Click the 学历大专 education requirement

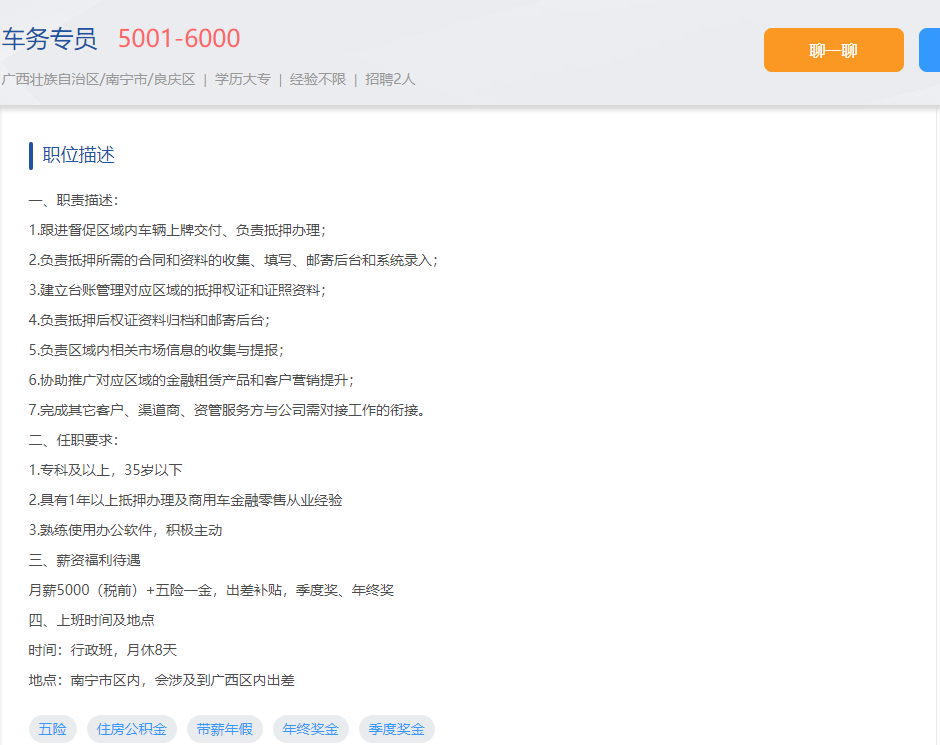pyautogui.click(x=243, y=79)
